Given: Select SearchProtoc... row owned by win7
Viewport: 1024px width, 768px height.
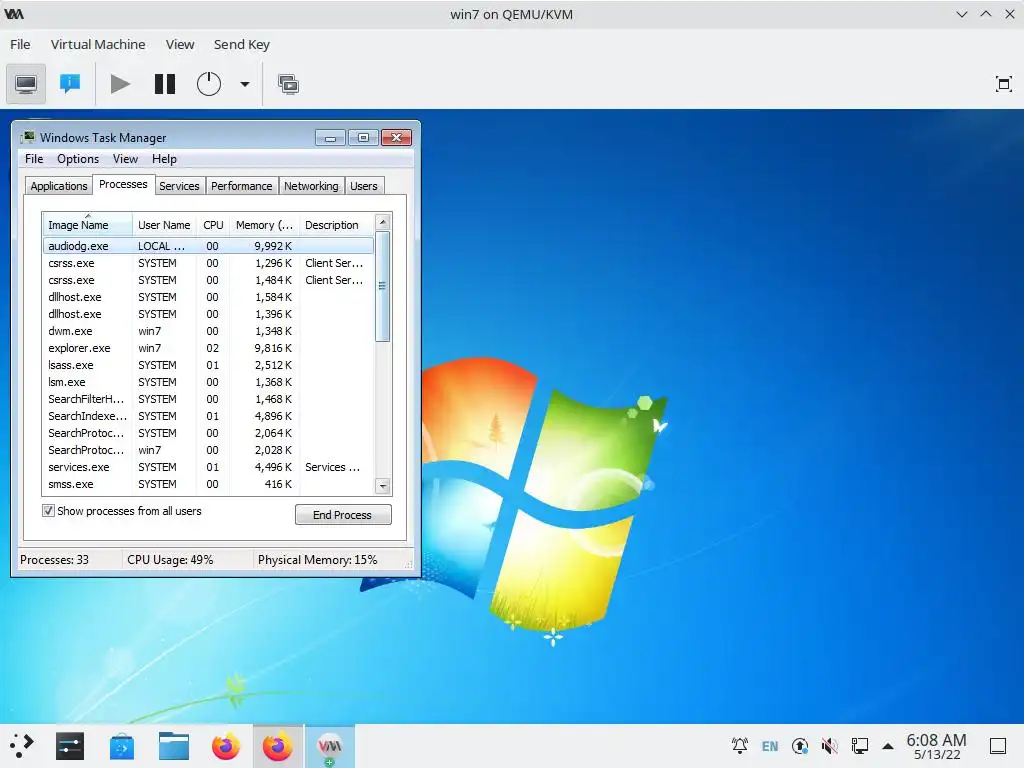Looking at the screenshot, I should [x=208, y=450].
